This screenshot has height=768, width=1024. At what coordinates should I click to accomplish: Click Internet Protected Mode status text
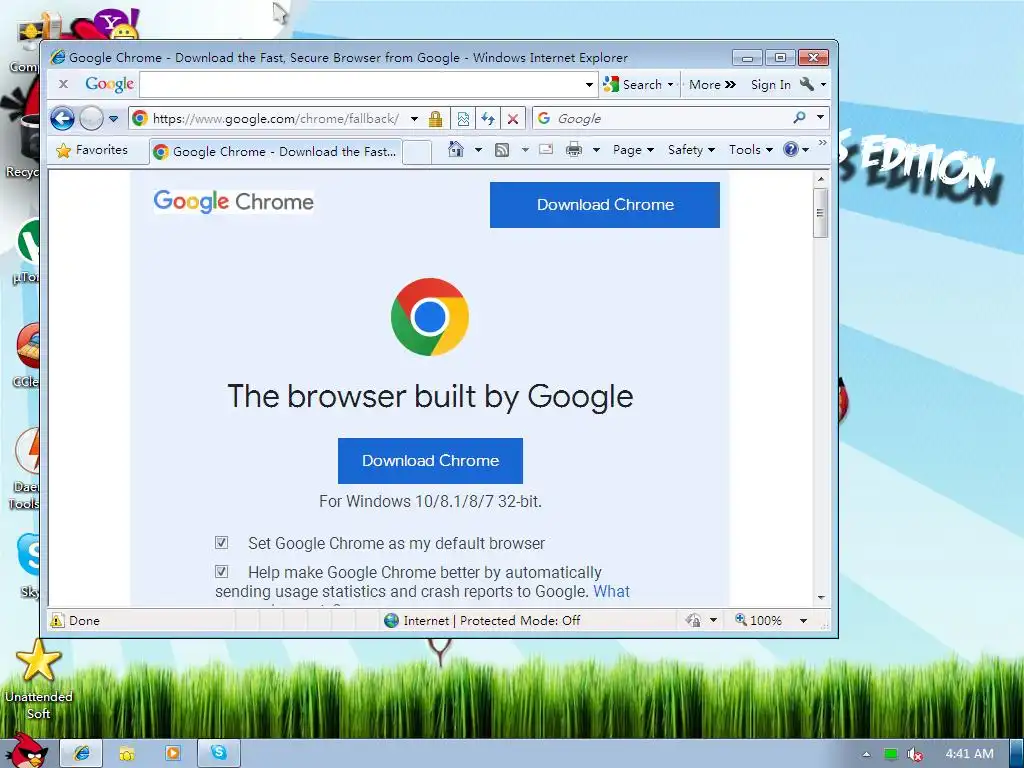pyautogui.click(x=492, y=620)
